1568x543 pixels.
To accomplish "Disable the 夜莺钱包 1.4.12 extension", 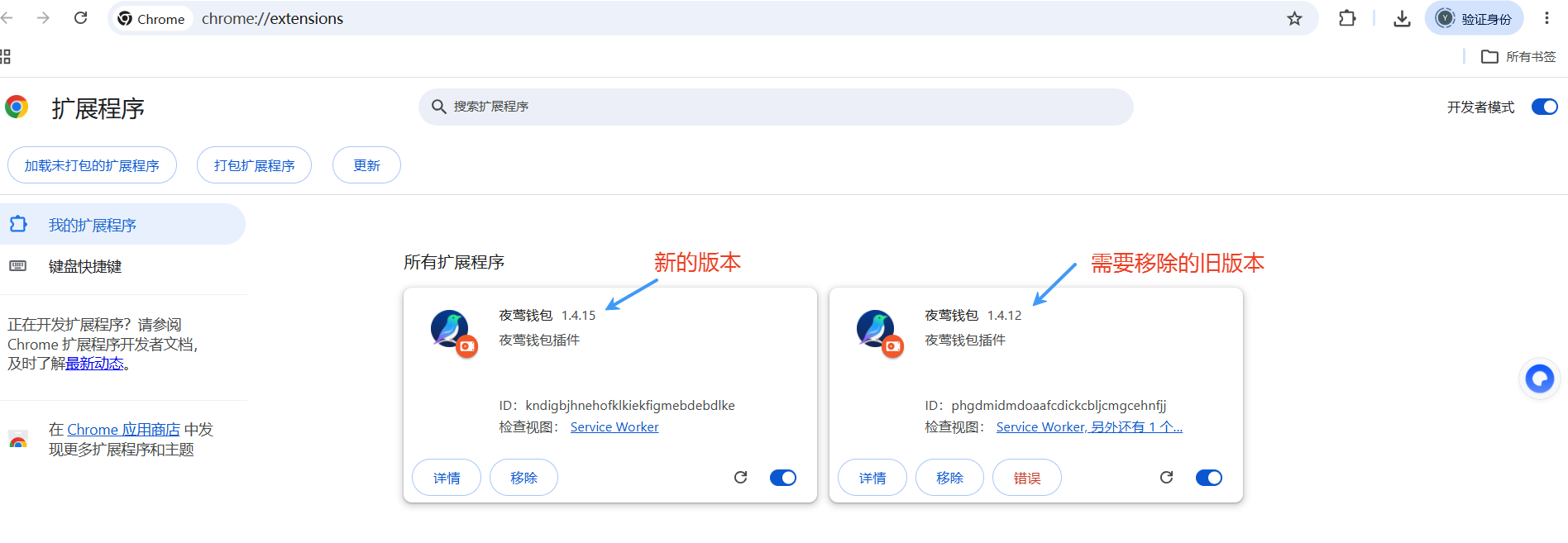I will [1208, 477].
